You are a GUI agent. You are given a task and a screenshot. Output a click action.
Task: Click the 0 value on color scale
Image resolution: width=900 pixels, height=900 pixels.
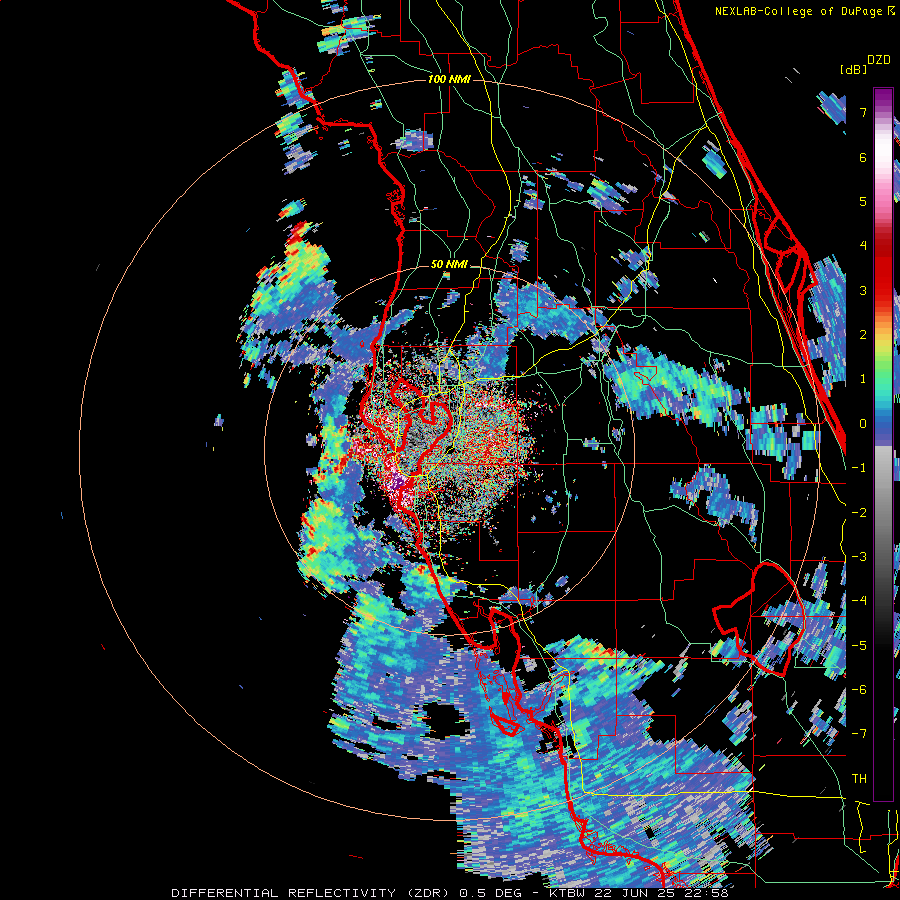[x=863, y=424]
